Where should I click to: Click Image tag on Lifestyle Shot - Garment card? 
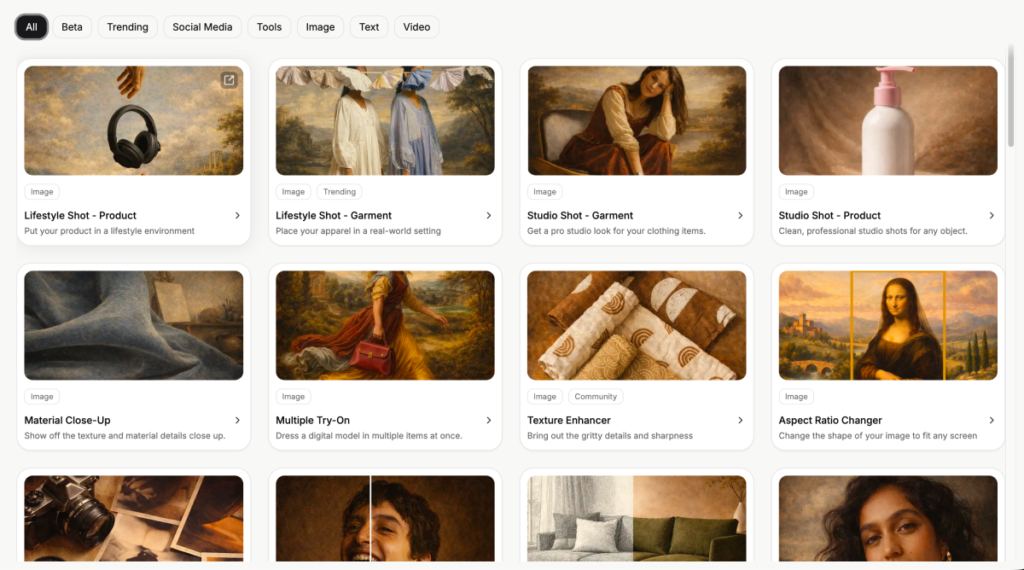point(293,192)
